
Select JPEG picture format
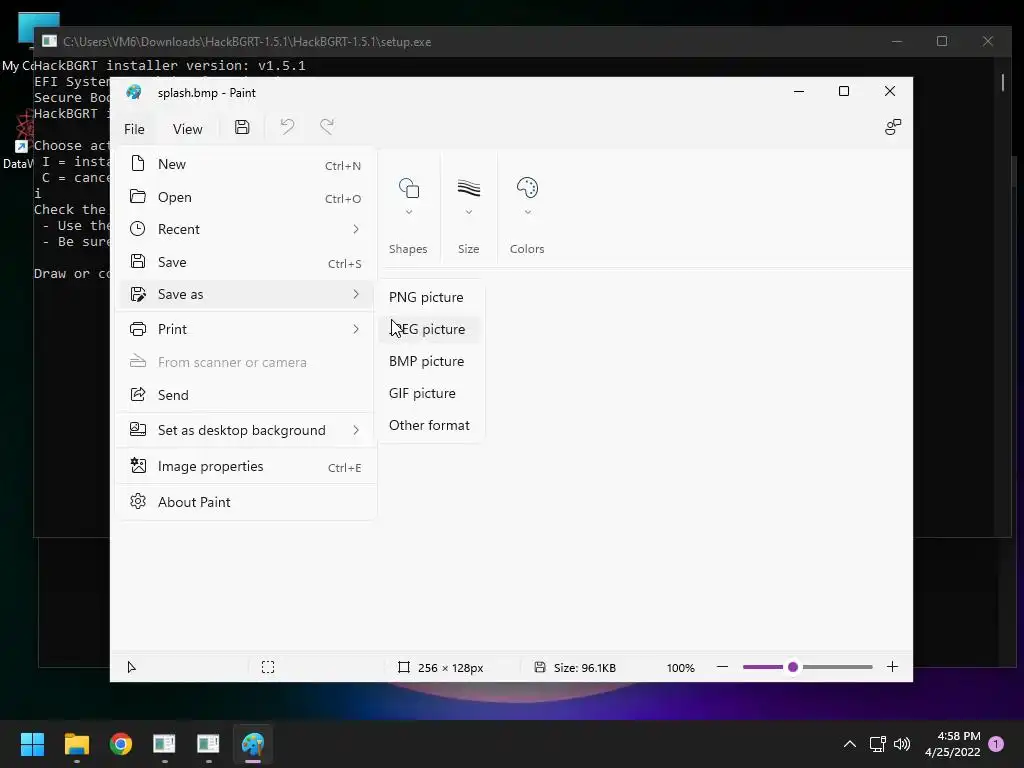click(431, 329)
